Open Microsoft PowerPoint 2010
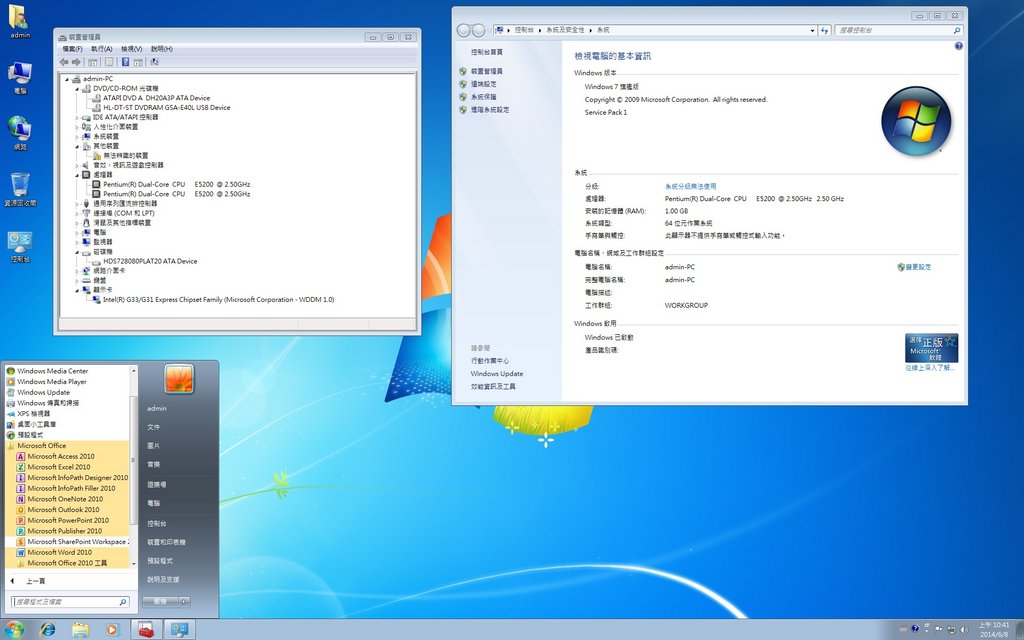 tap(68, 520)
